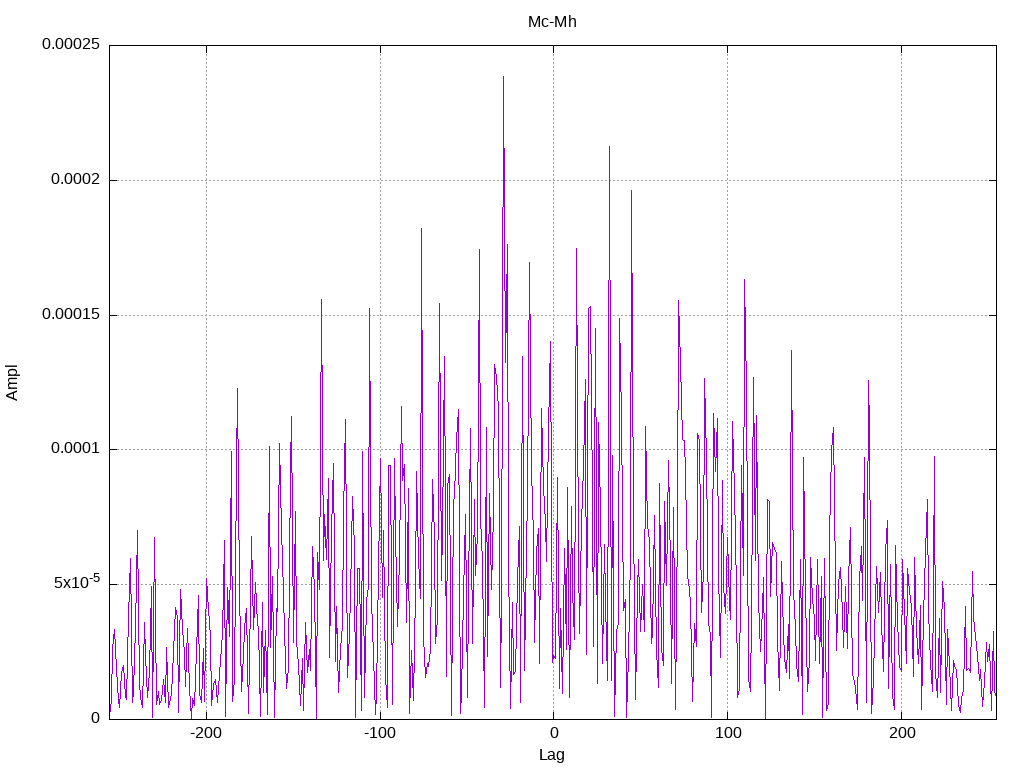Click the x-axis tick label '200'
Image resolution: width=1024 pixels, height=768 pixels.
[x=902, y=733]
